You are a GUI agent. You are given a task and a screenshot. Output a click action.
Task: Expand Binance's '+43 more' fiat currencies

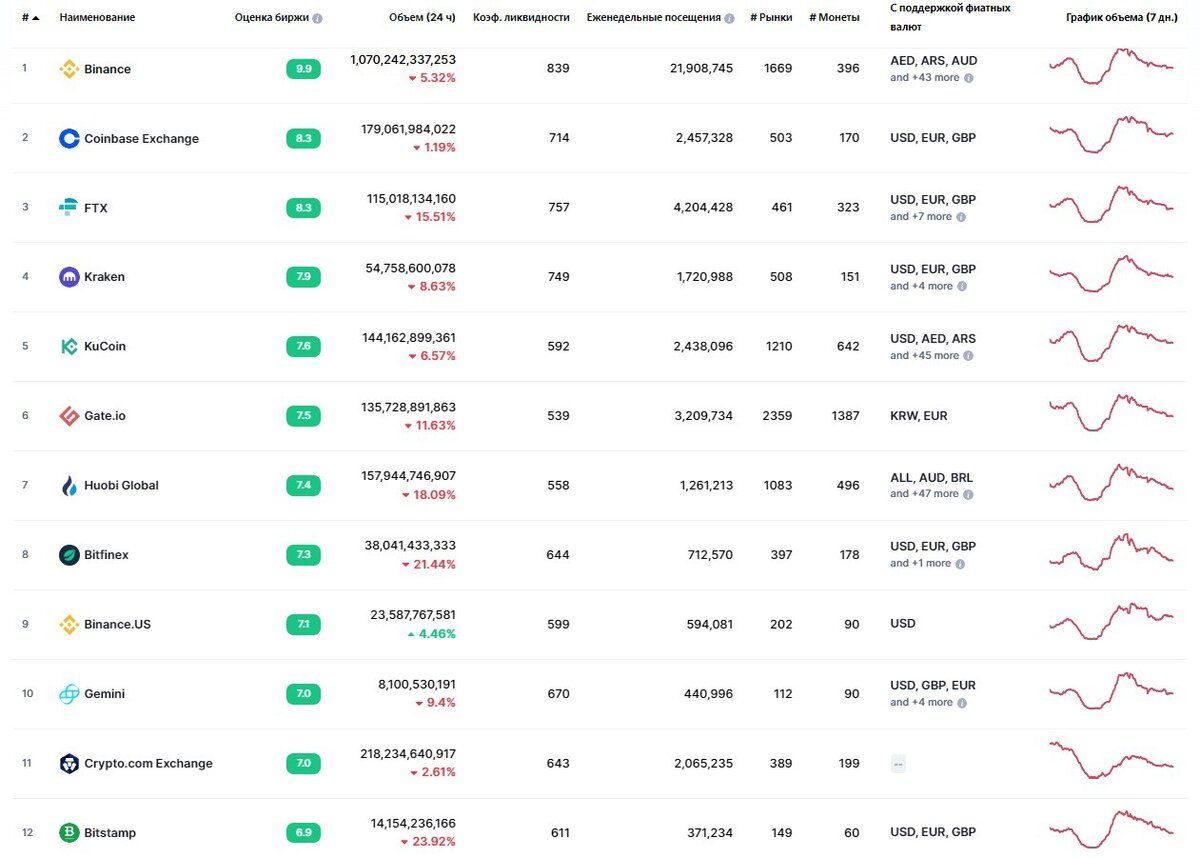pyautogui.click(x=930, y=77)
